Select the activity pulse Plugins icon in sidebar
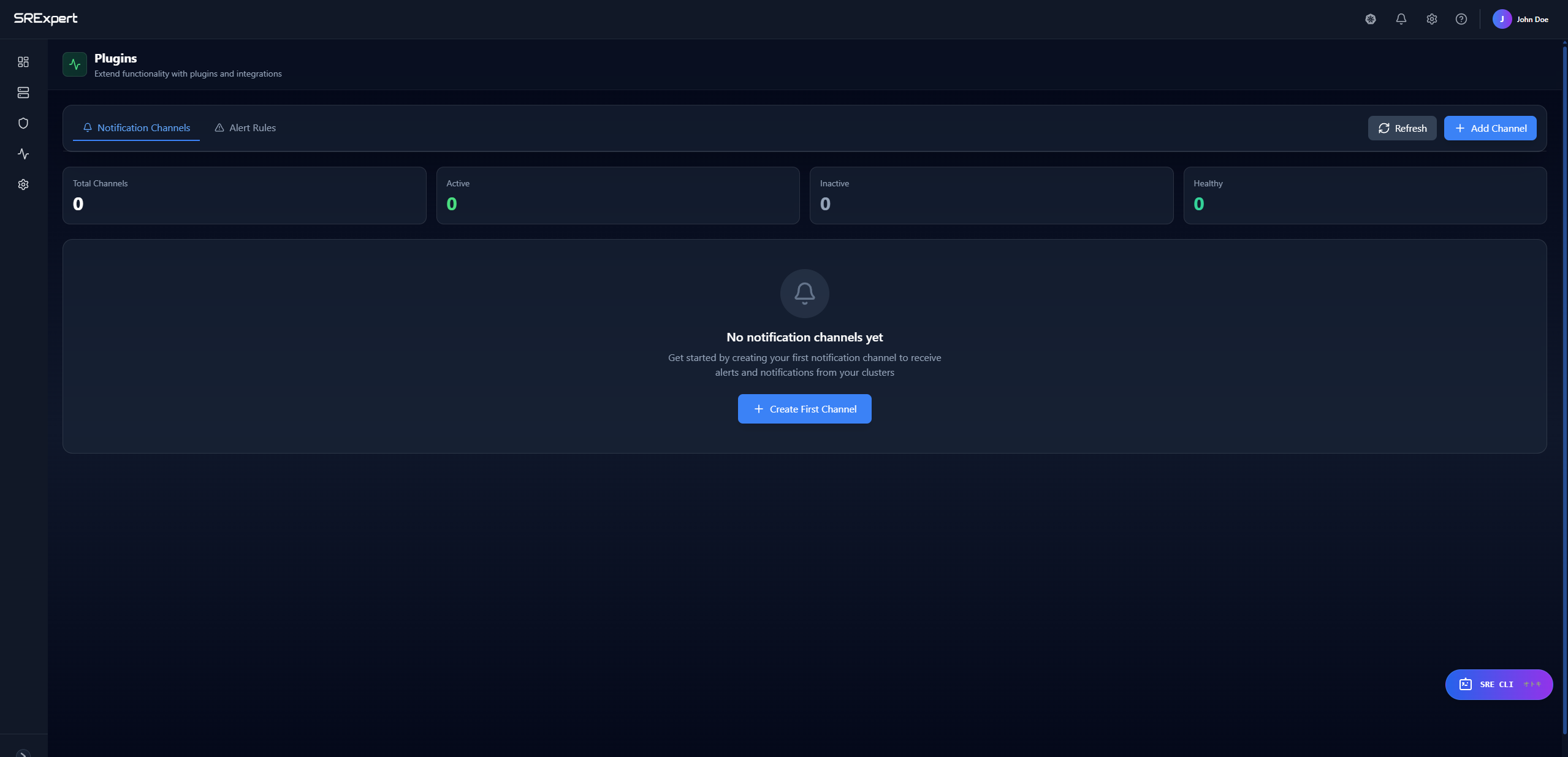The image size is (1568, 757). (23, 154)
